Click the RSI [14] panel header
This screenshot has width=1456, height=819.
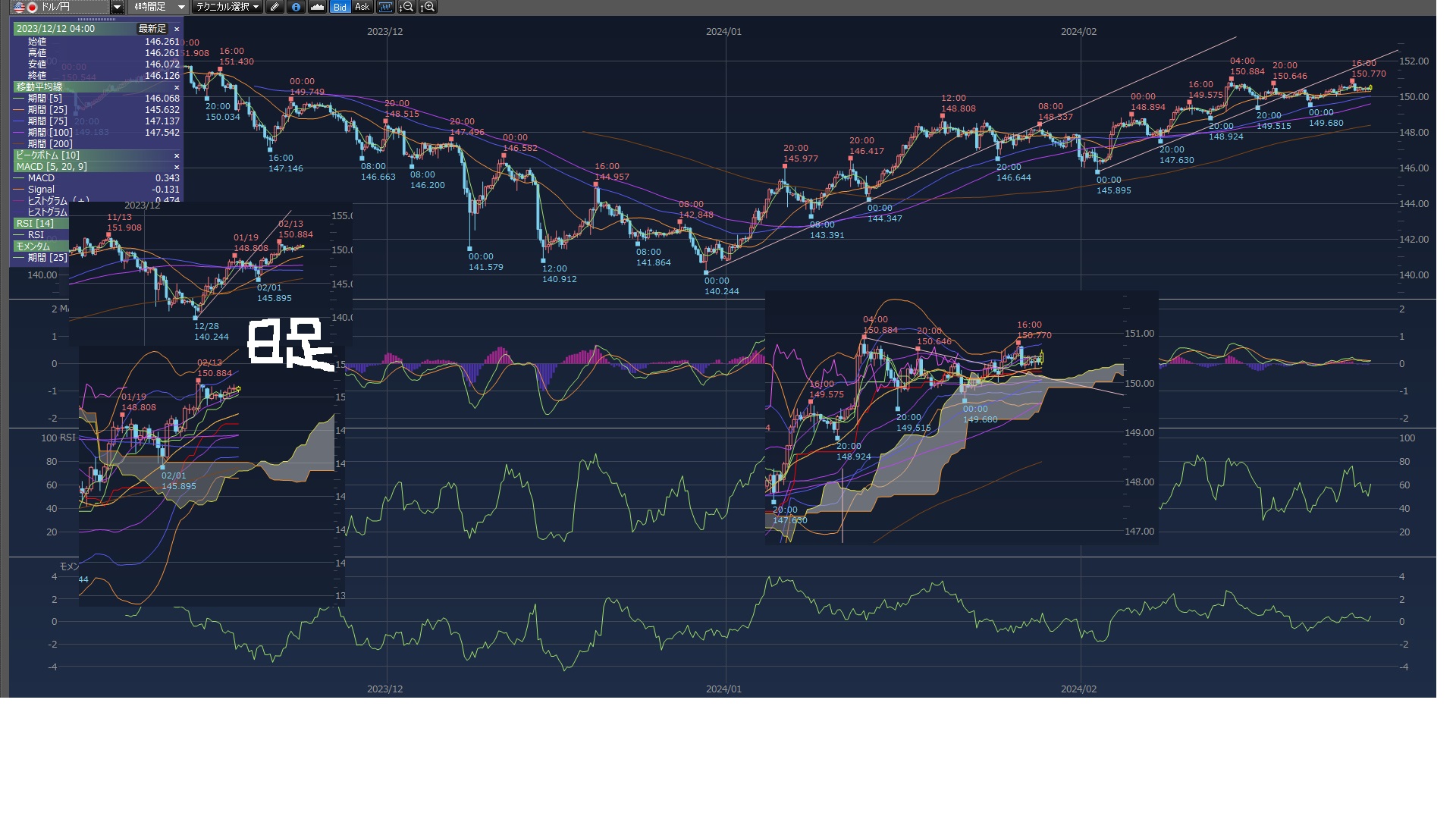click(x=35, y=224)
